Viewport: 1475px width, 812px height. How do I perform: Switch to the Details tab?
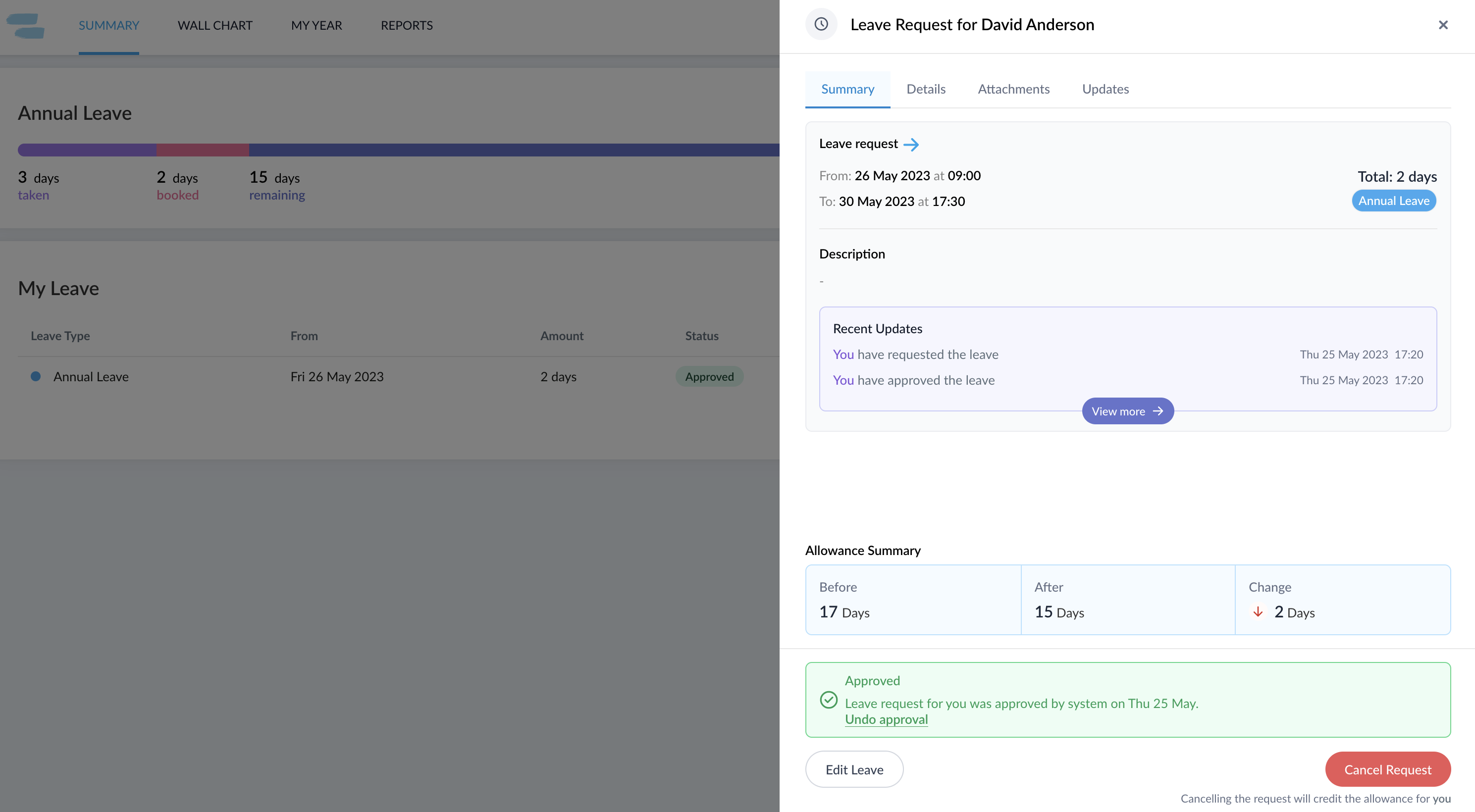pyautogui.click(x=926, y=89)
